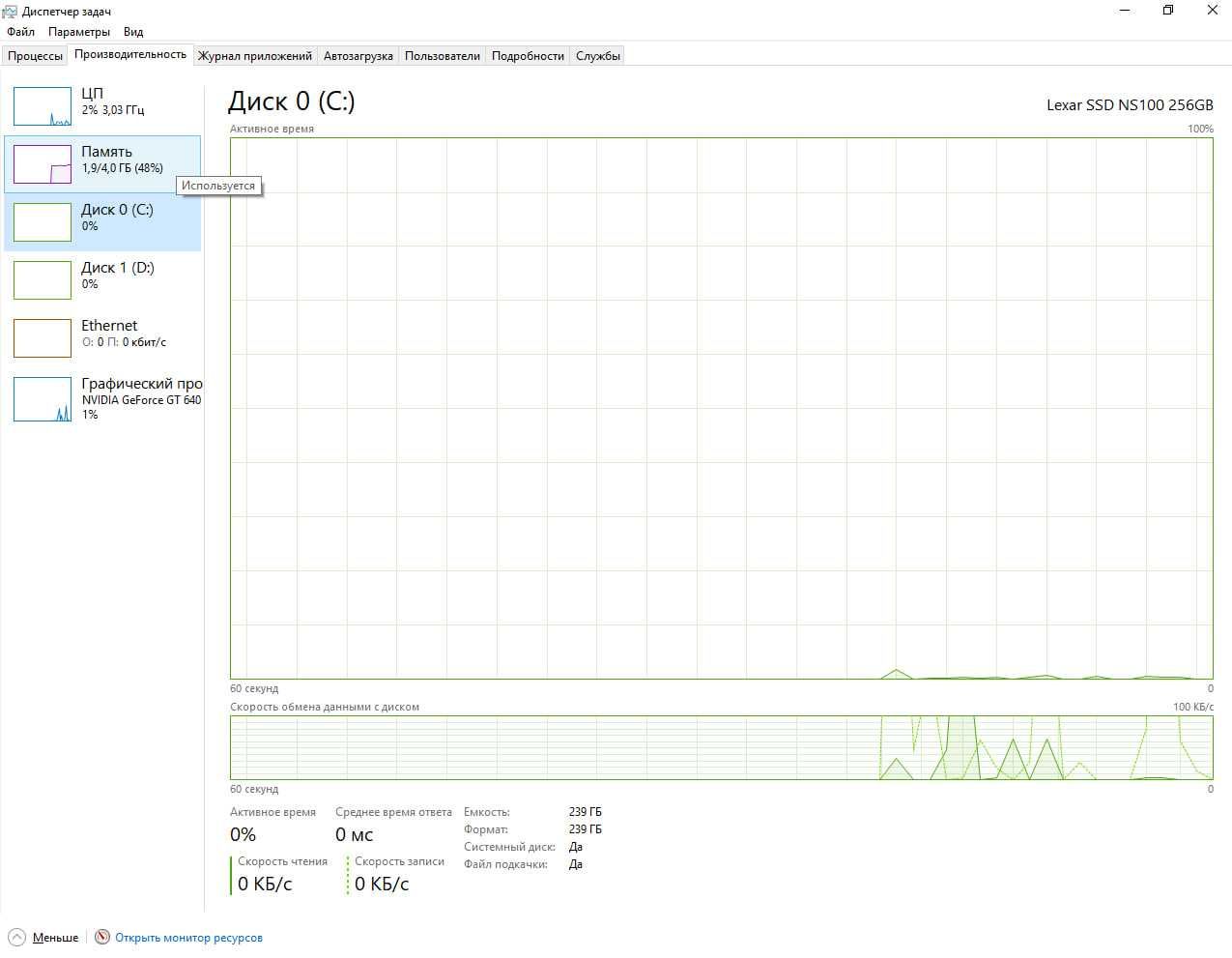Click the disk transfer rate graph

[722, 747]
